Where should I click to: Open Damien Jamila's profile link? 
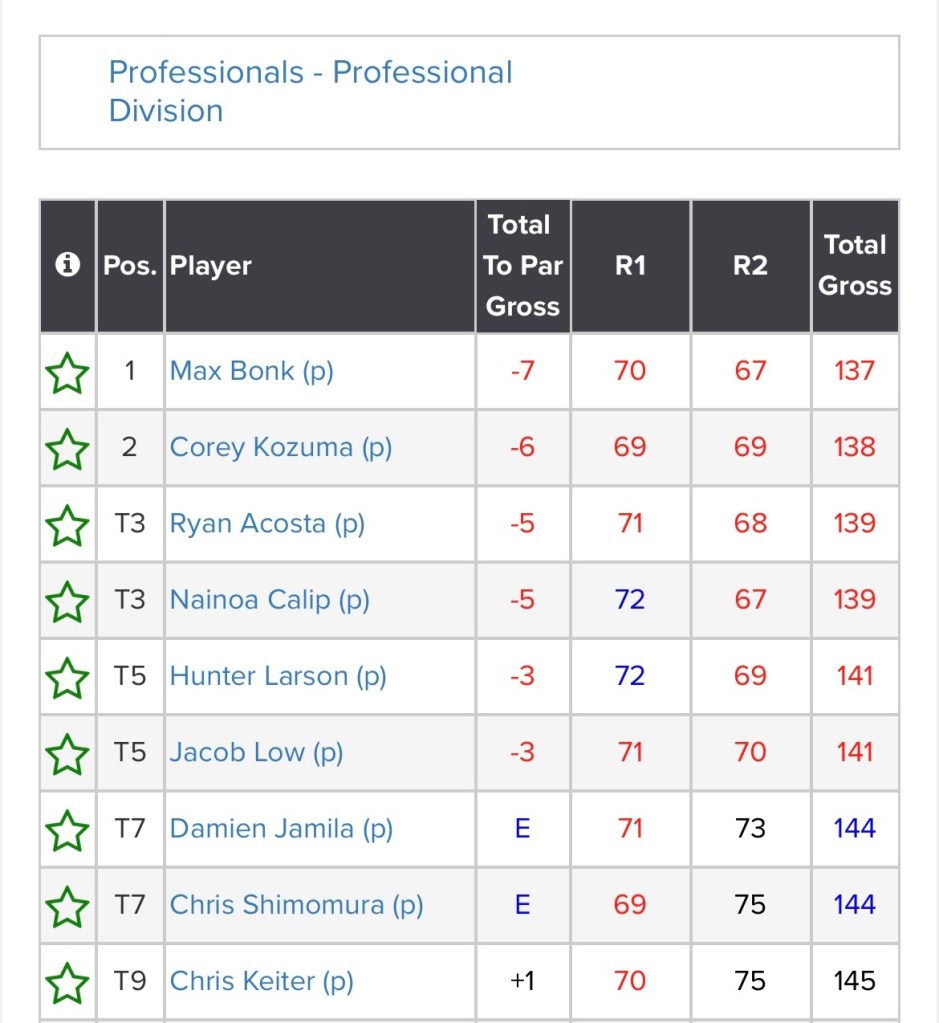[x=281, y=829]
